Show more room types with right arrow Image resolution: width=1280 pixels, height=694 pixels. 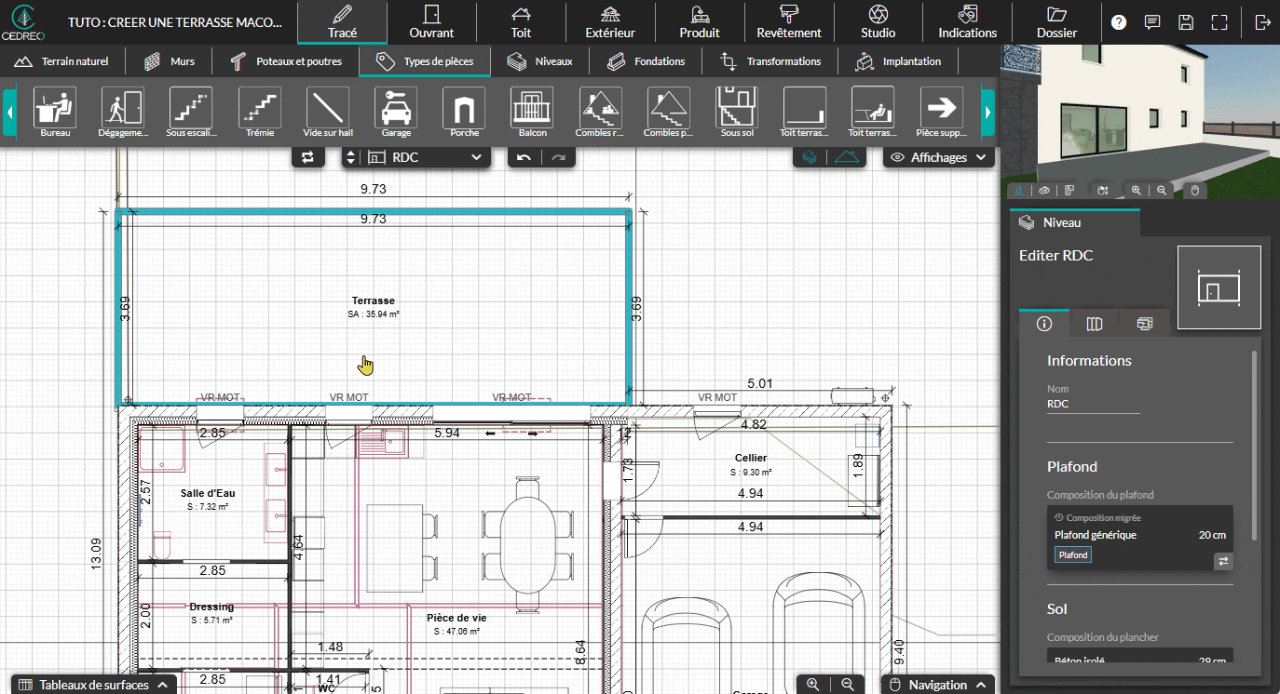(x=988, y=112)
